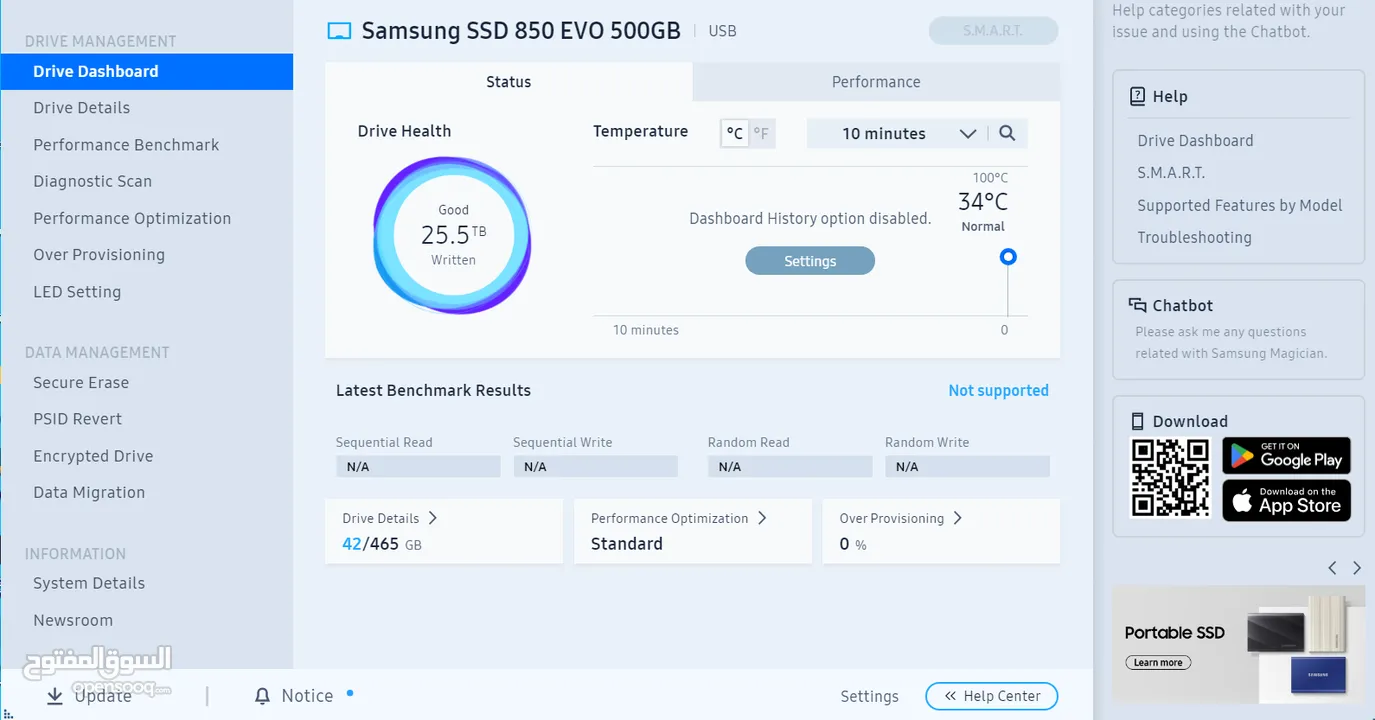Click the Download phone icon
This screenshot has height=720, width=1375.
click(x=1137, y=421)
